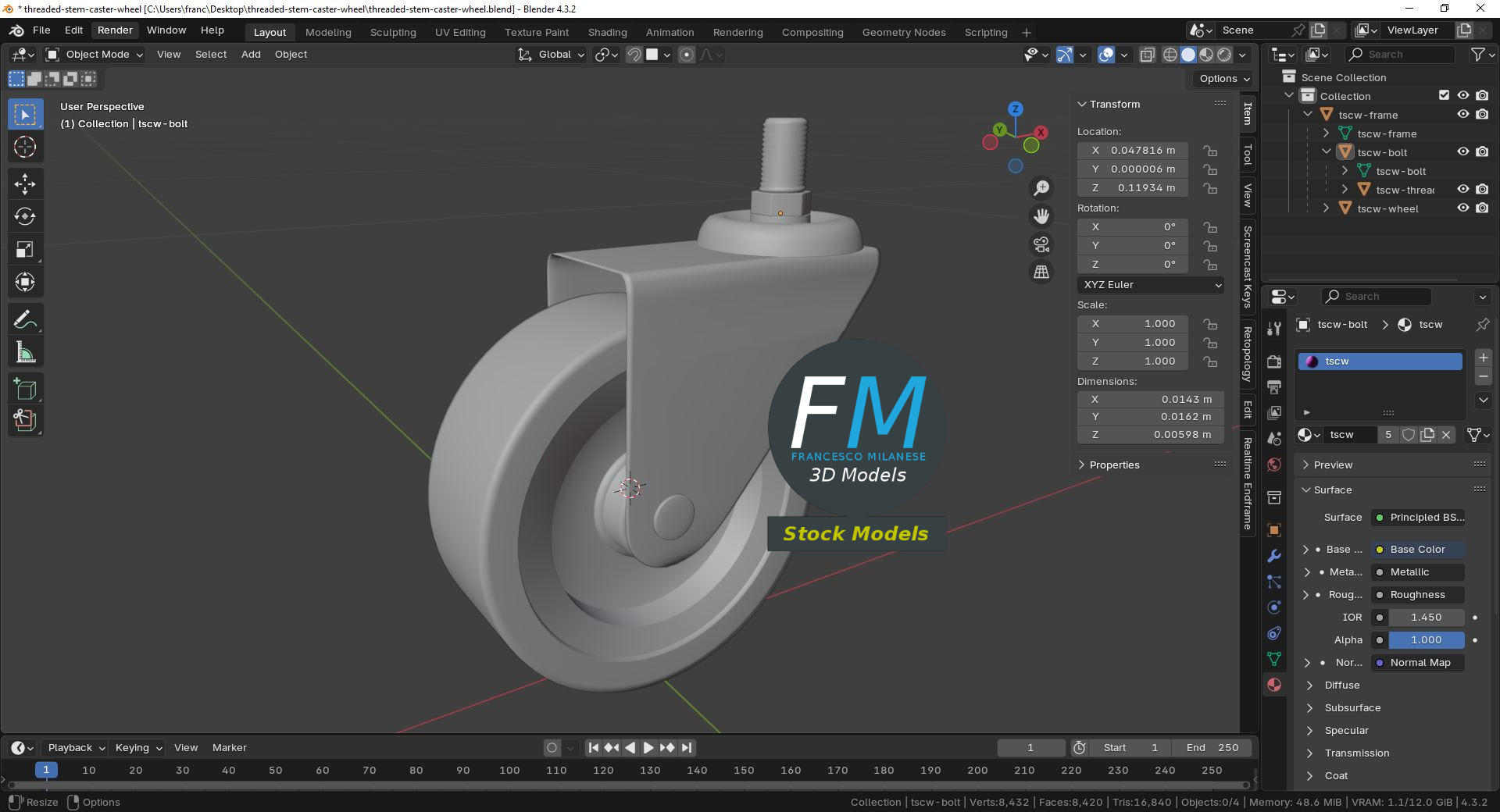Activate the Transform tool
The height and width of the screenshot is (812, 1500).
(25, 283)
